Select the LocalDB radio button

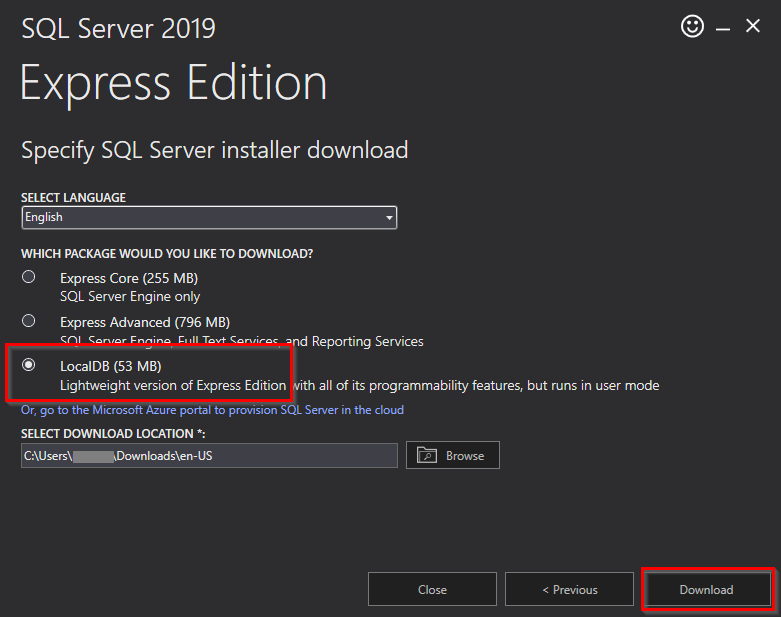[x=29, y=365]
